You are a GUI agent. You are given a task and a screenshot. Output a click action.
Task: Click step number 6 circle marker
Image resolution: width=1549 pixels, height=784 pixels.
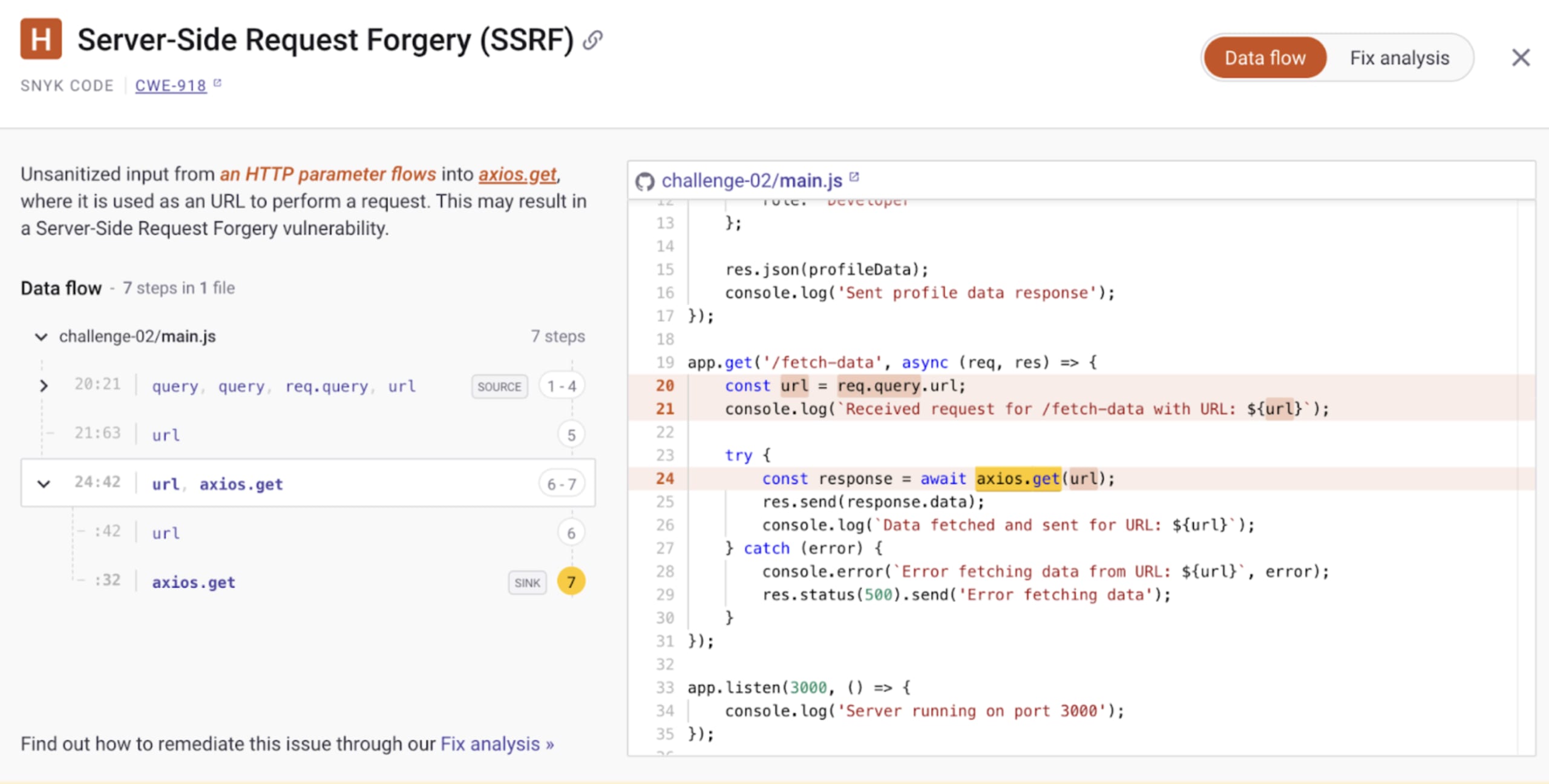571,532
